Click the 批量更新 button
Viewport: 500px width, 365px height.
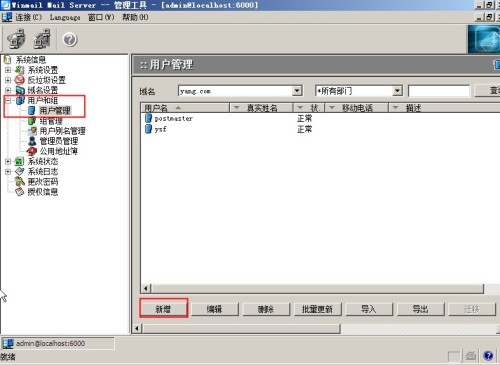click(x=317, y=309)
